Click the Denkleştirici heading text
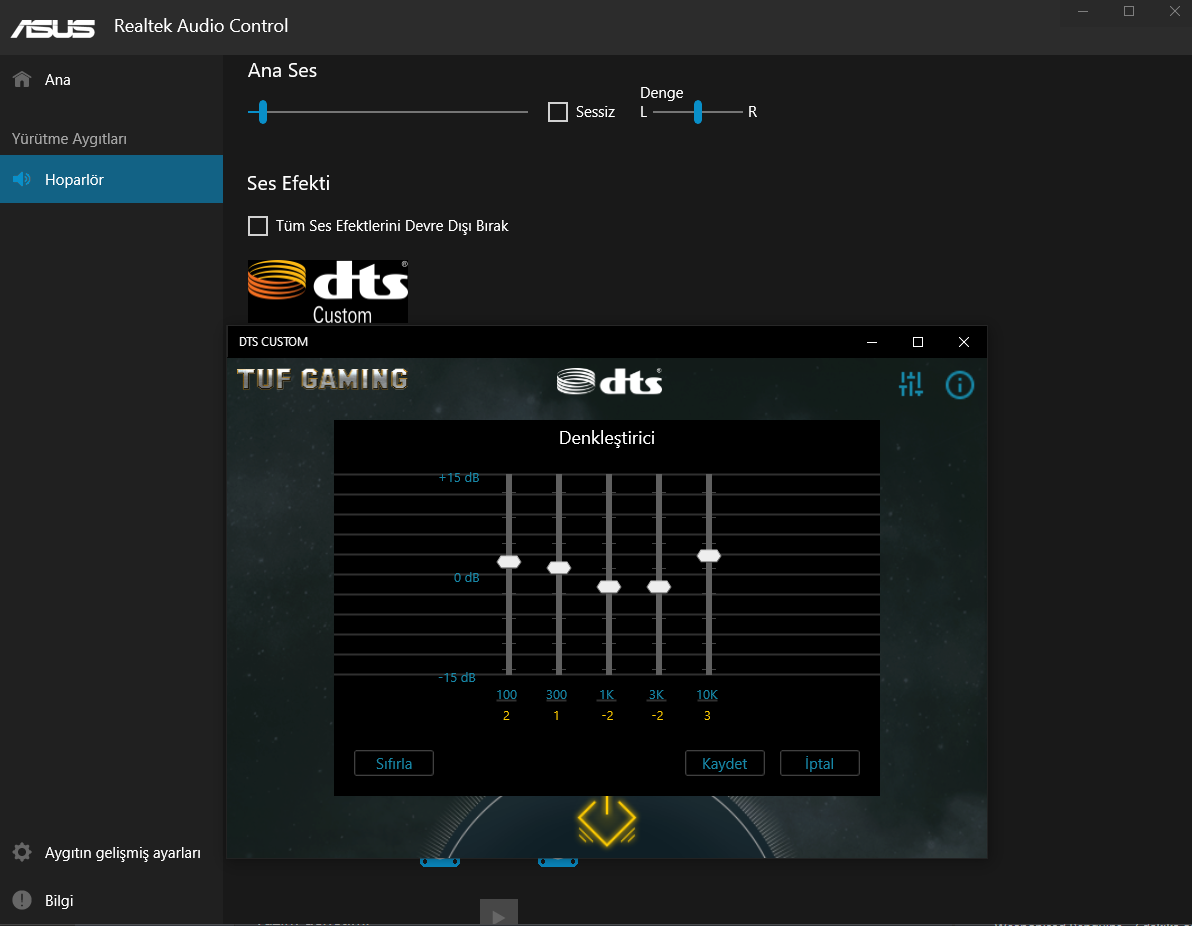 click(x=607, y=438)
